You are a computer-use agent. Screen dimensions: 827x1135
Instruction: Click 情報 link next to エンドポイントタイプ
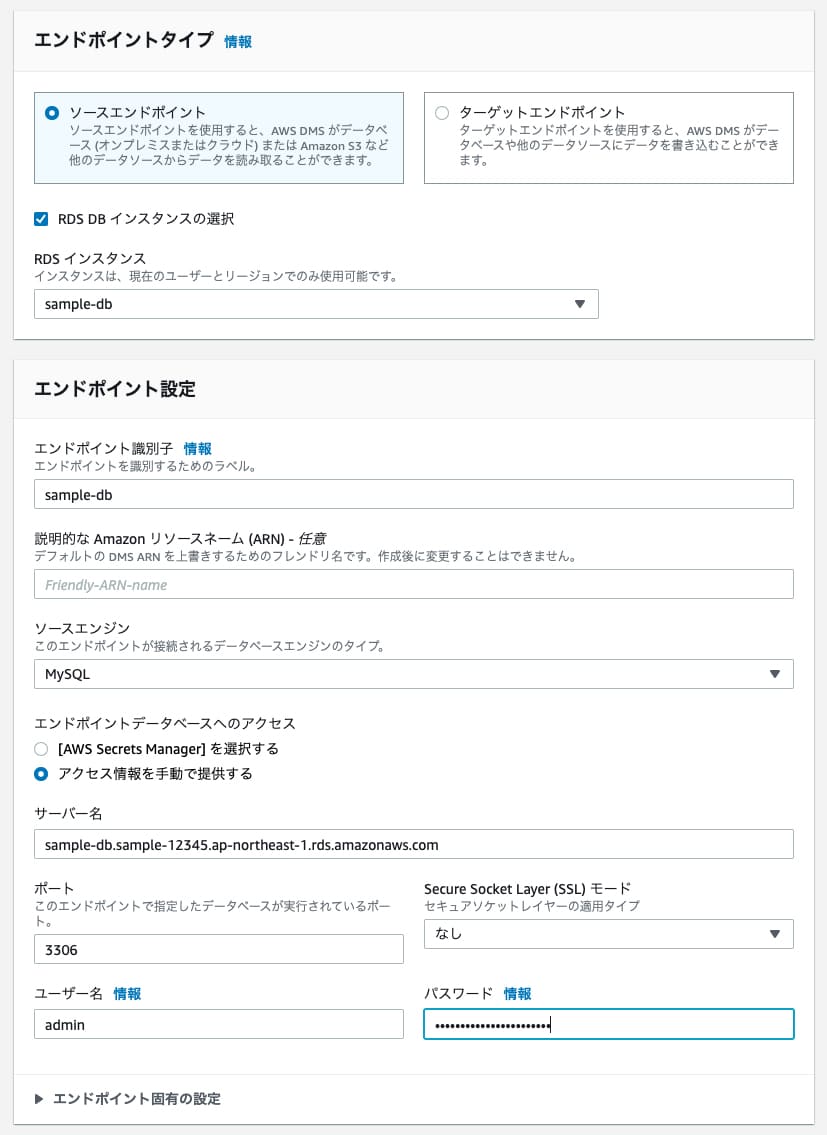(x=238, y=41)
